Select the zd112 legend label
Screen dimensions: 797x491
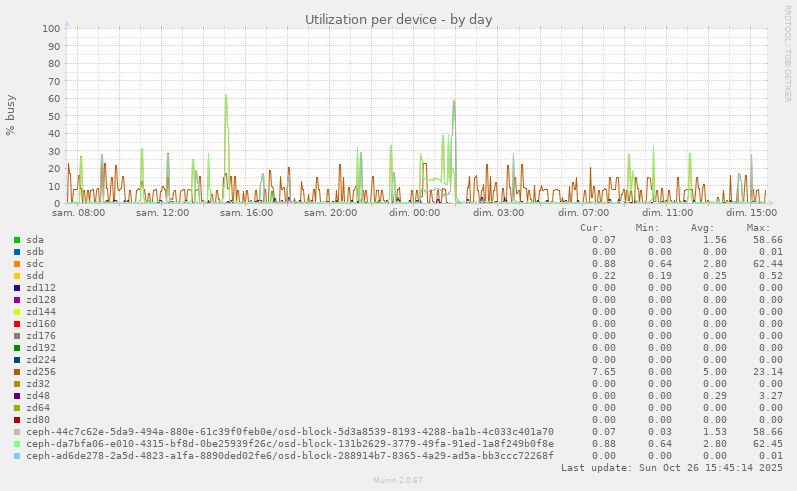pyautogui.click(x=40, y=288)
